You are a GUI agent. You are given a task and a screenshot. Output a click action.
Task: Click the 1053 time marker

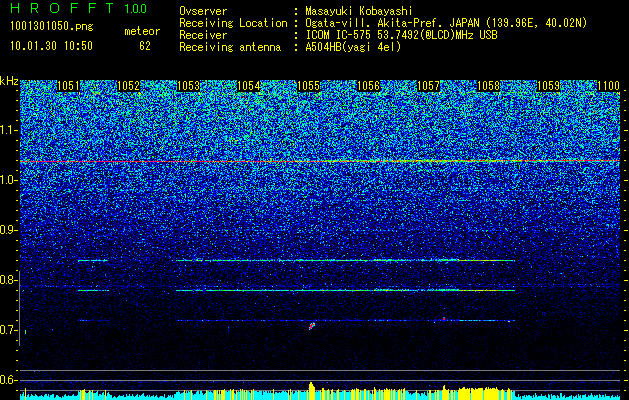pos(188,86)
